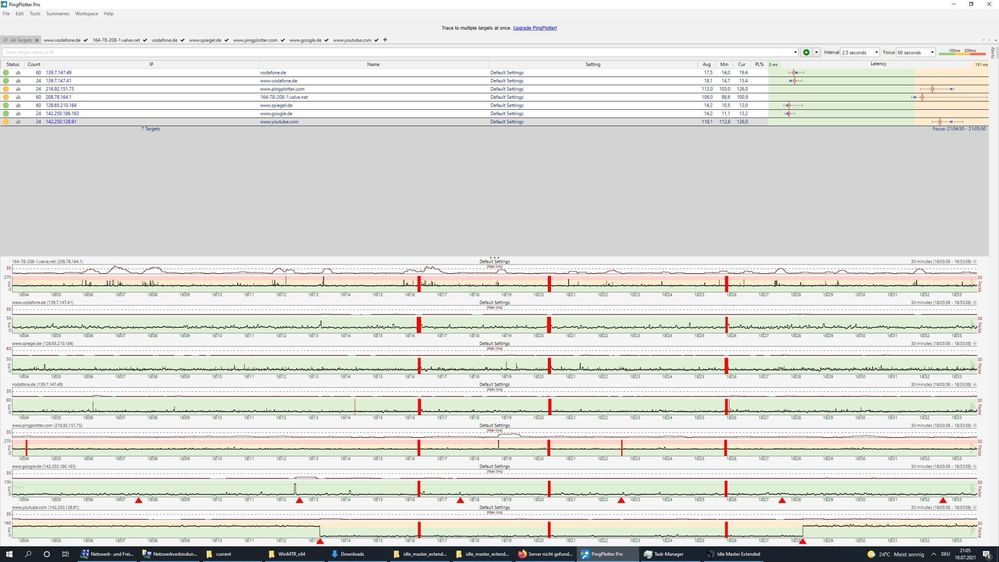Click the orange status dot for 216.92.151.75

(6, 89)
